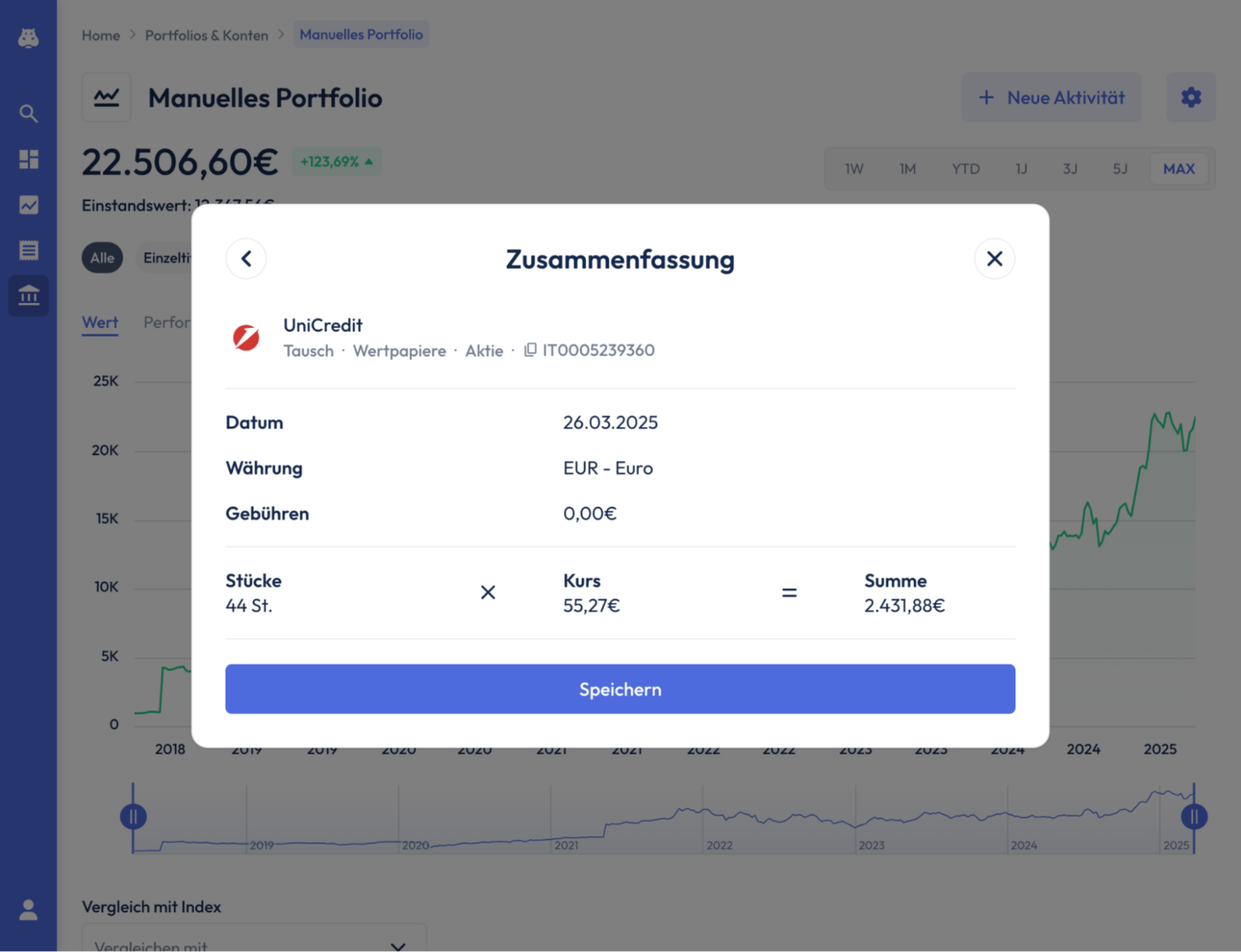Screen dimensions: 1241x952
Task: Open the dashboard grid icon in the sidebar
Action: (x=28, y=159)
